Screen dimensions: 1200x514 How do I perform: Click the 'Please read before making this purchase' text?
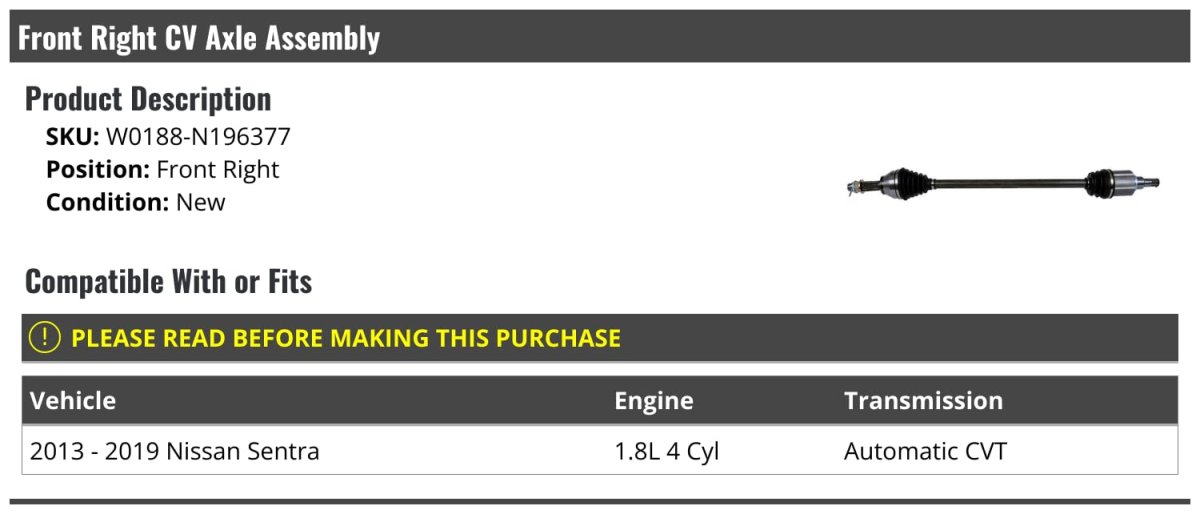tap(346, 338)
